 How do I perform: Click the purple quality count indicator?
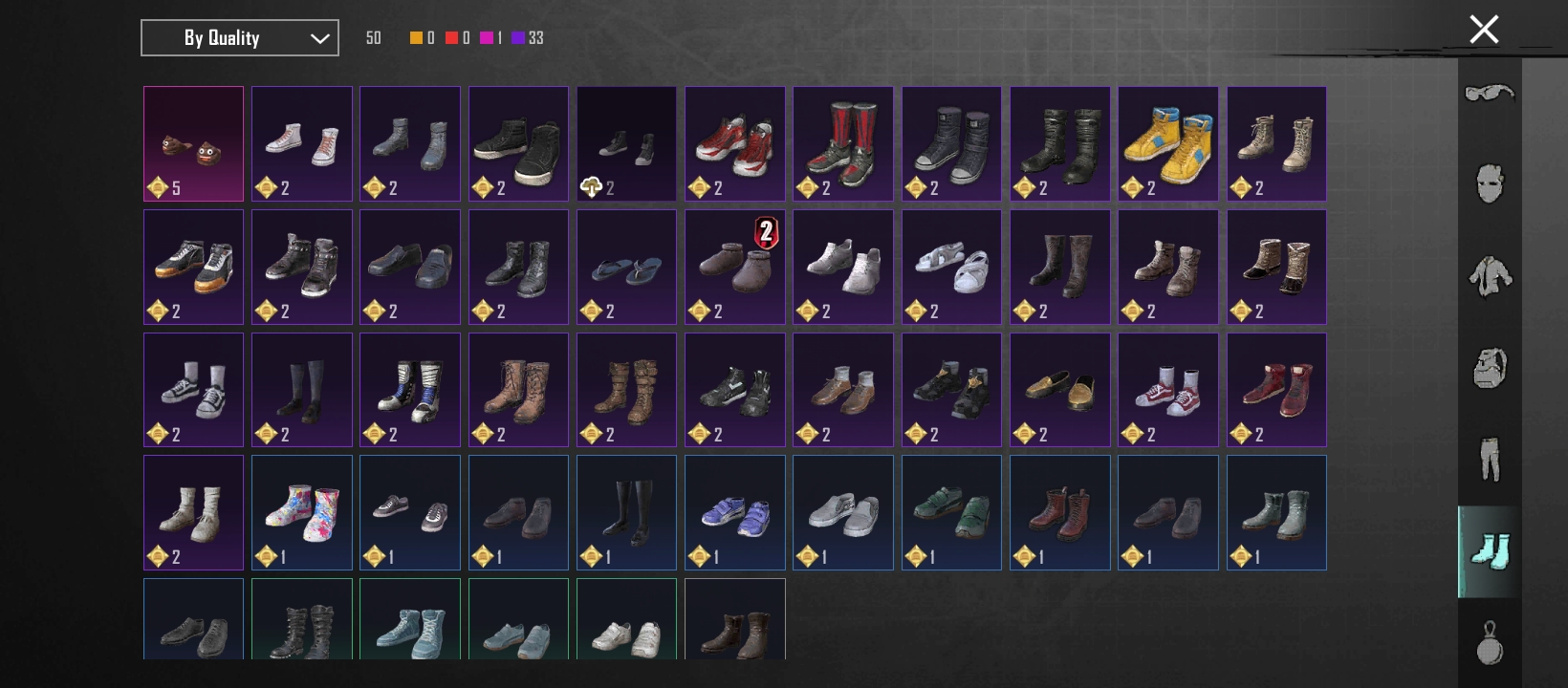(528, 38)
